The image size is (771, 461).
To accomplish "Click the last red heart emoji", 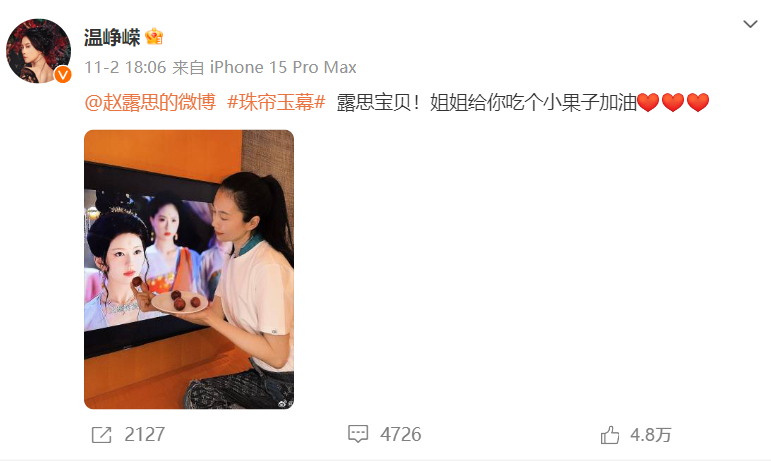I will [698, 103].
